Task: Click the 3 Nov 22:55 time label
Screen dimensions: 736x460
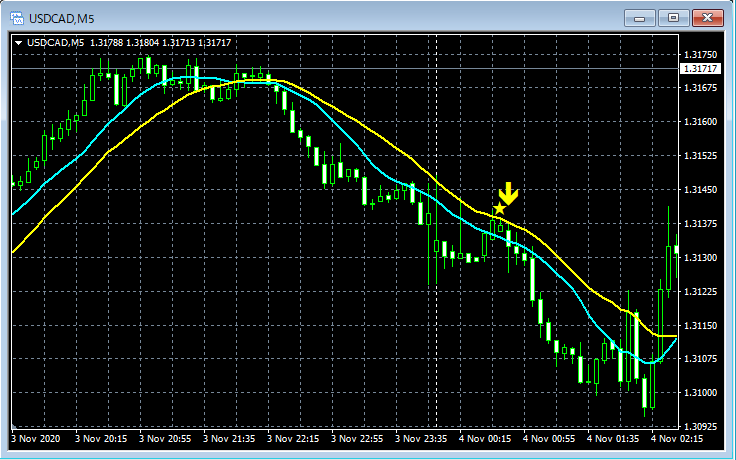Action: [x=357, y=438]
